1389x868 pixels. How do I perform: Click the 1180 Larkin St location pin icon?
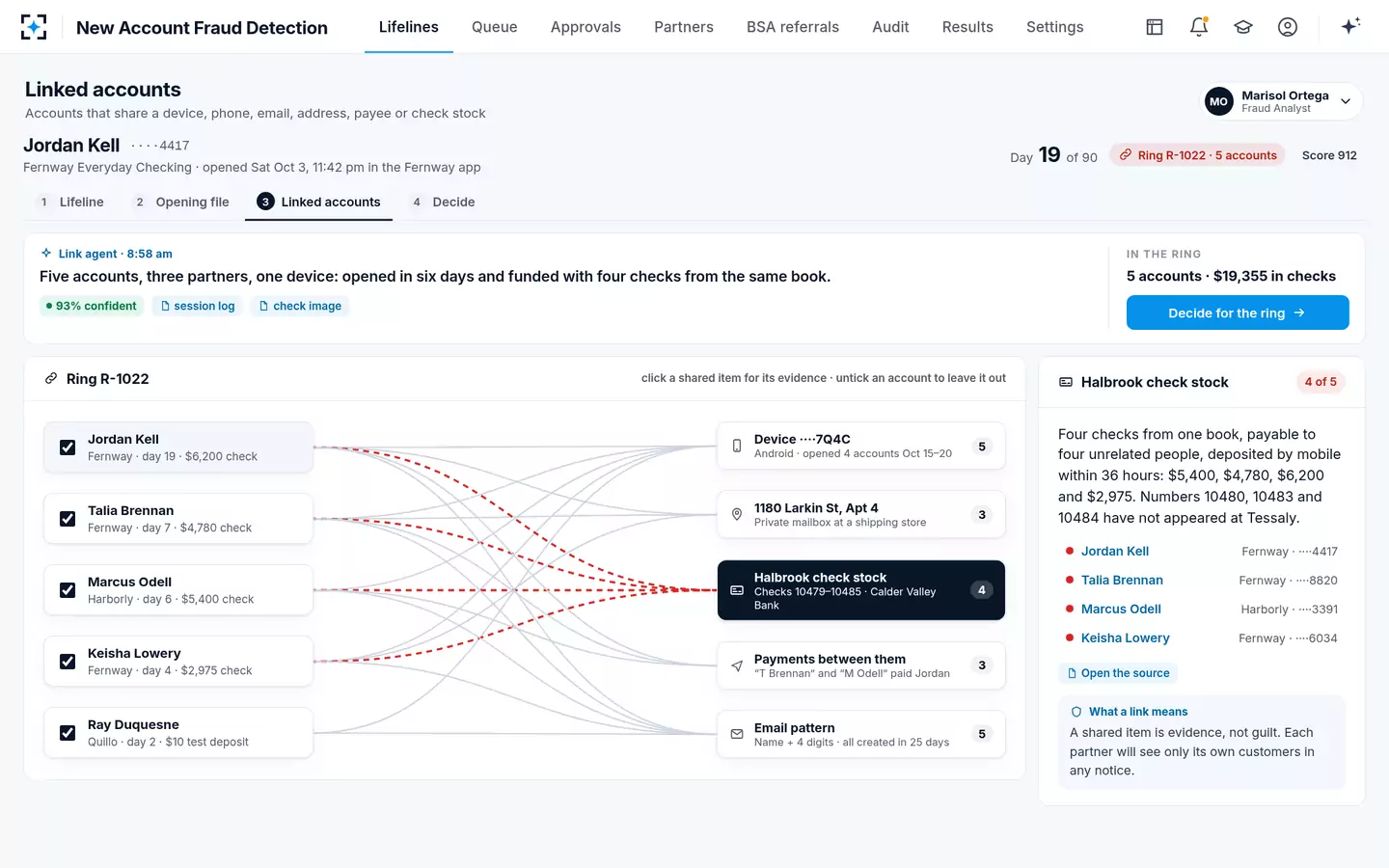(x=737, y=515)
